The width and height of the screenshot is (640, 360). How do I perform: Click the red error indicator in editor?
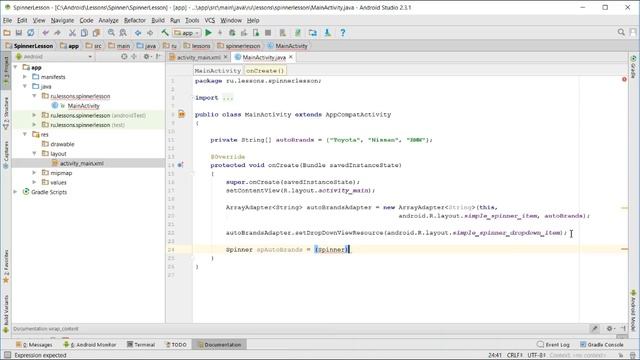(624, 79)
